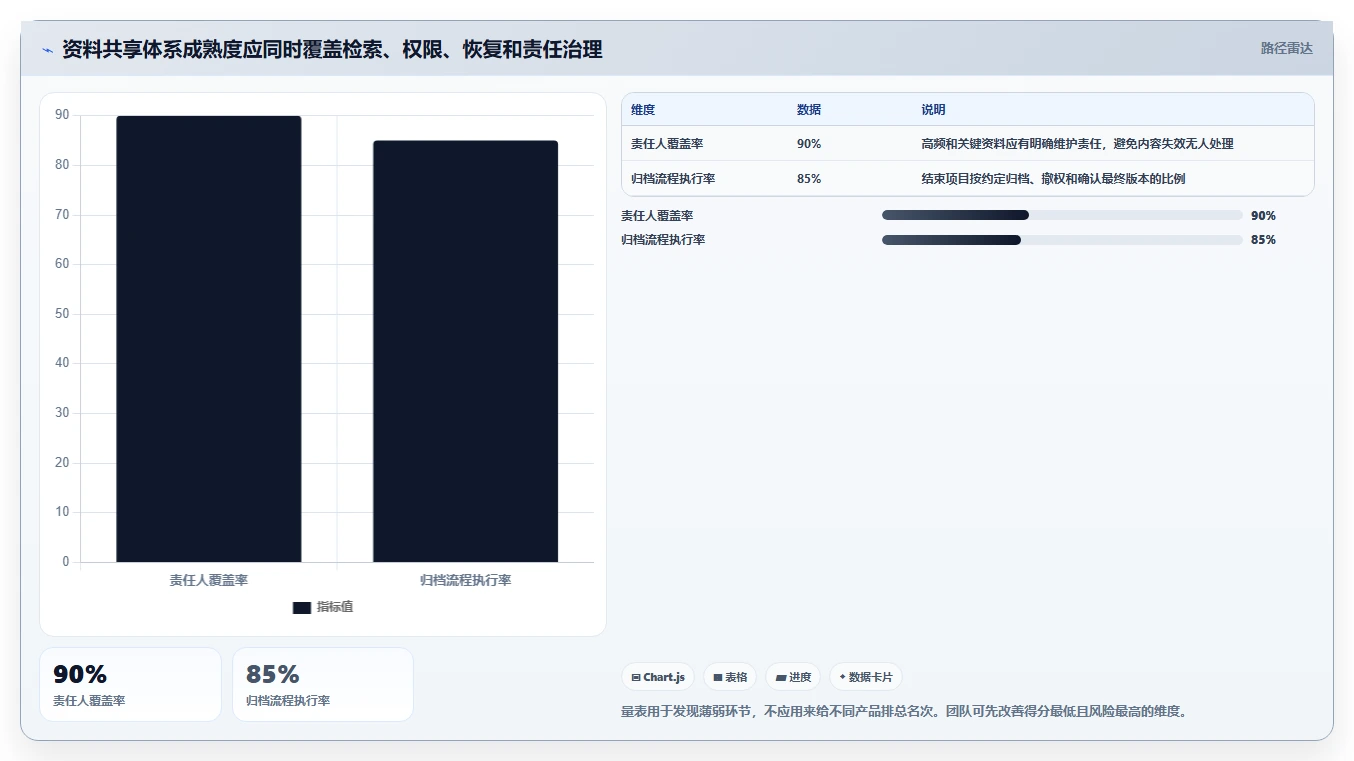Select the 进度 chip text
Viewport: 1354px width, 761px height.
800,677
